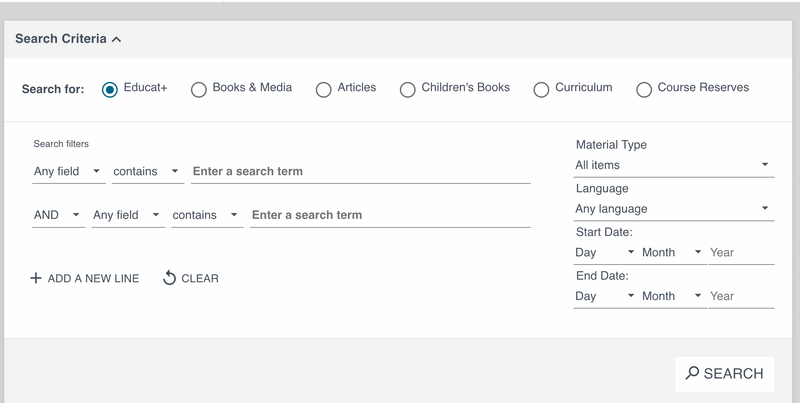Click the first search term input
800x403 pixels.
tap(360, 172)
